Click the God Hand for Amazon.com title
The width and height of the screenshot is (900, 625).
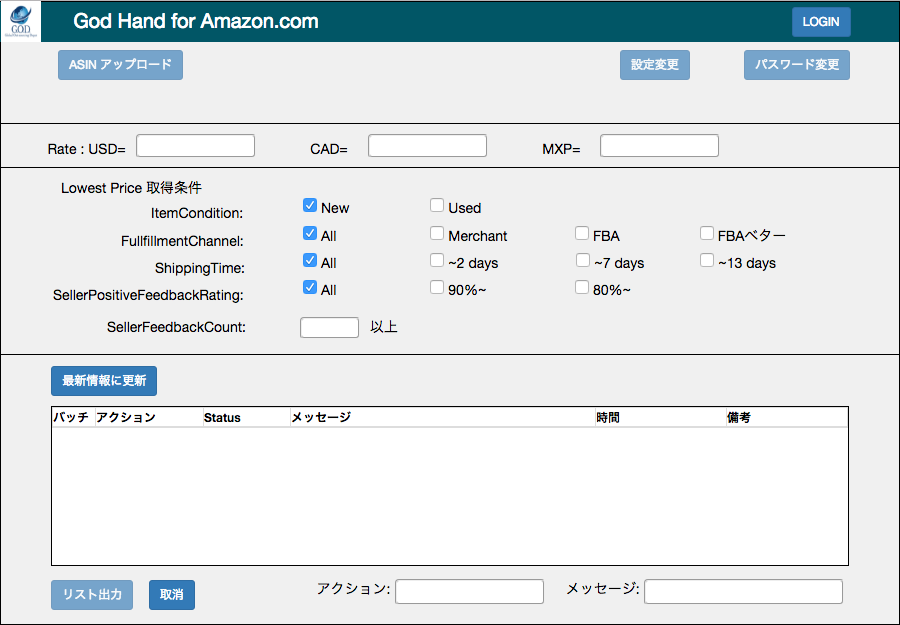[x=196, y=21]
